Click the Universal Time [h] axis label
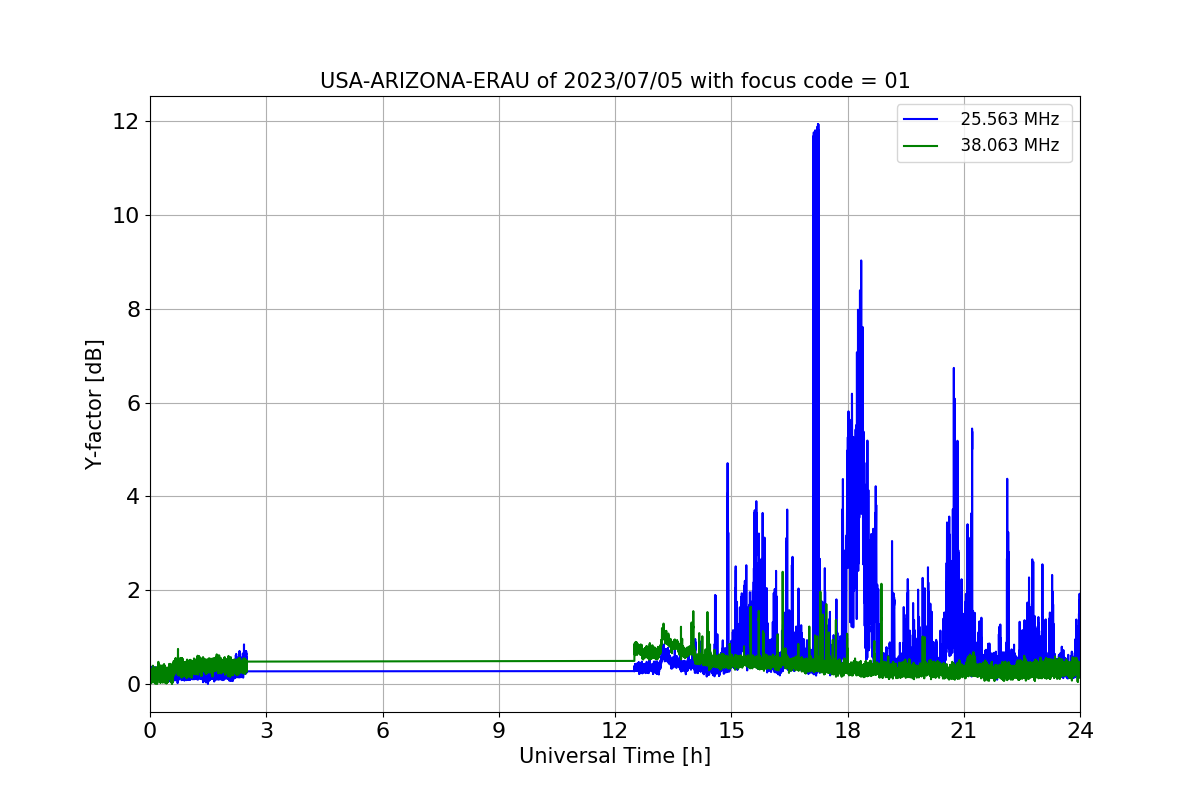The image size is (1200, 800). [x=615, y=757]
